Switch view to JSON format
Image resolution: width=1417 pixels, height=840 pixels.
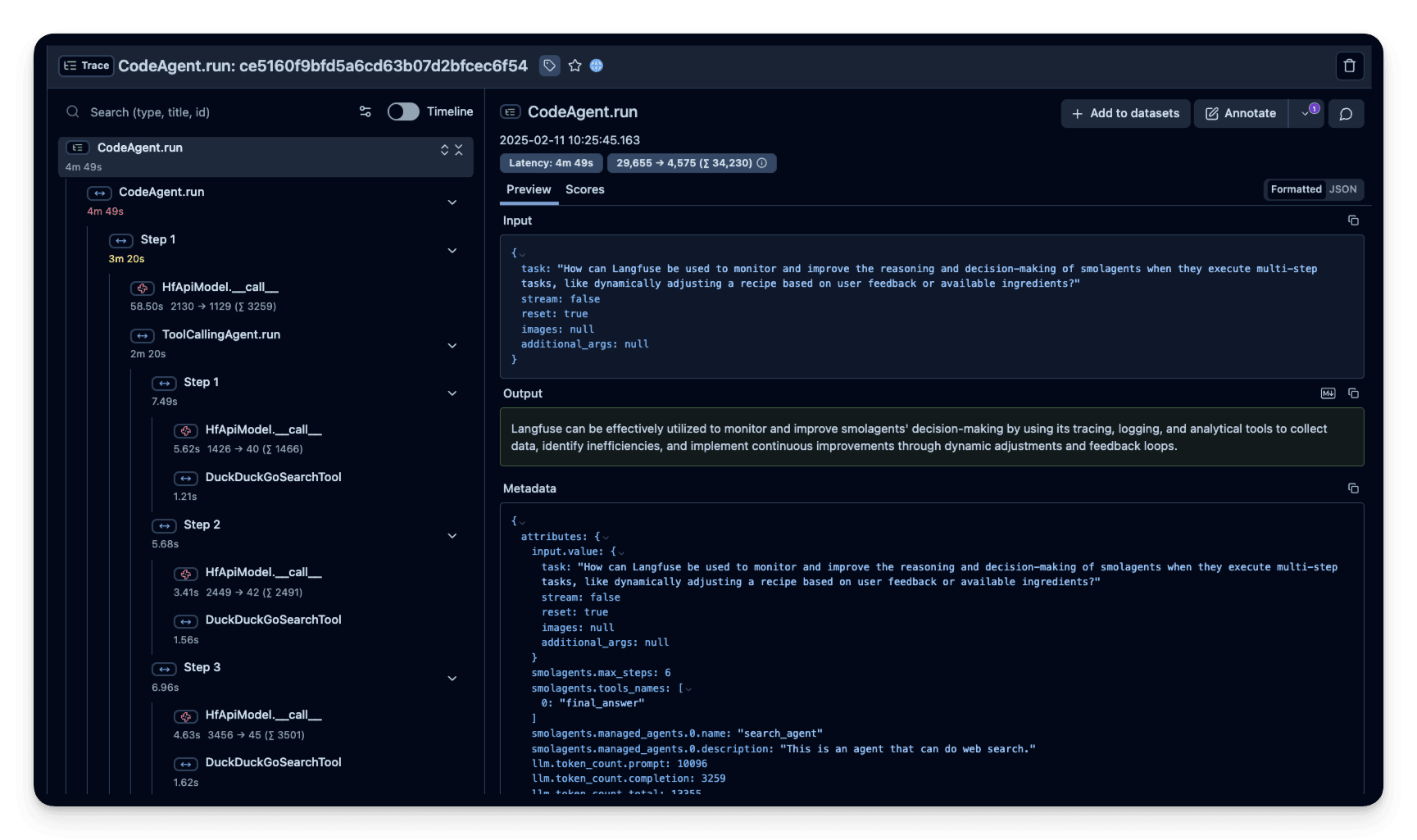pos(1342,189)
